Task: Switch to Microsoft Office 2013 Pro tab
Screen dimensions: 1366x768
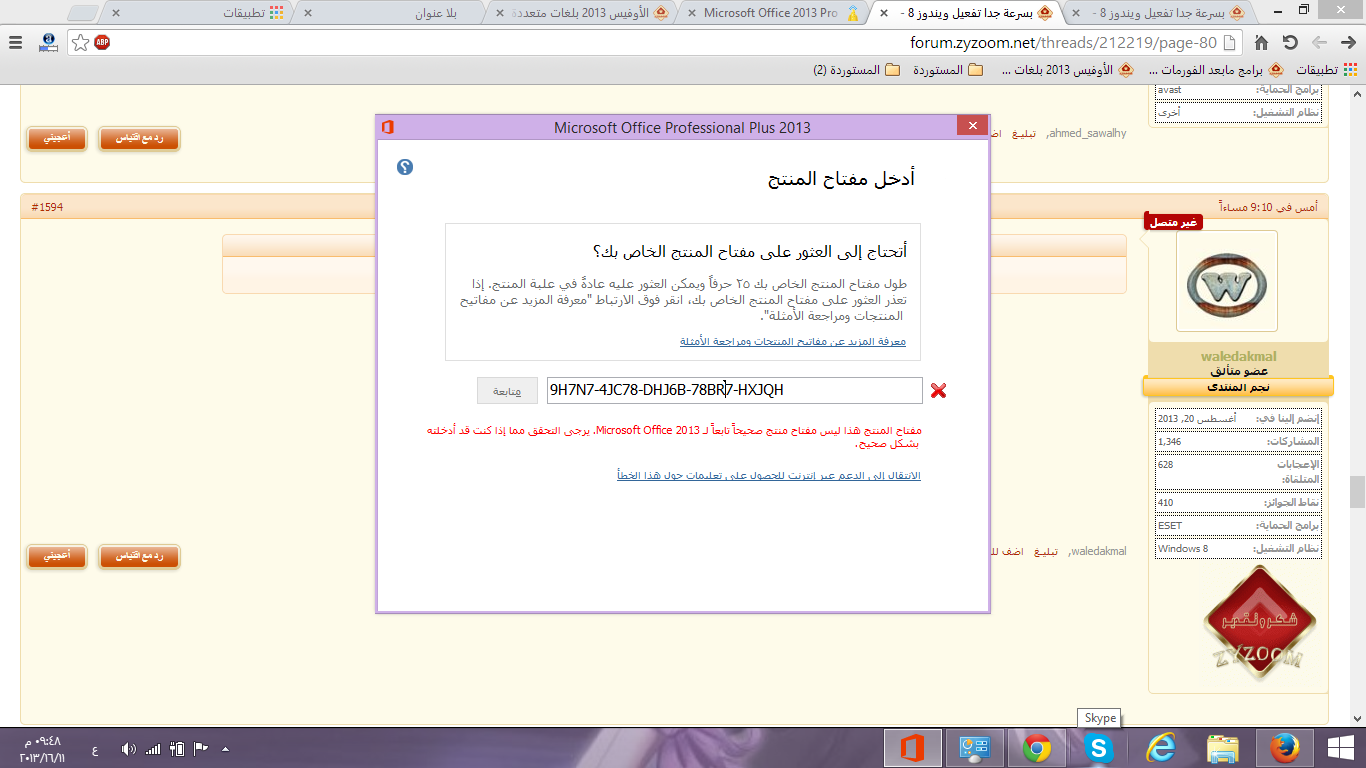Action: [776, 13]
